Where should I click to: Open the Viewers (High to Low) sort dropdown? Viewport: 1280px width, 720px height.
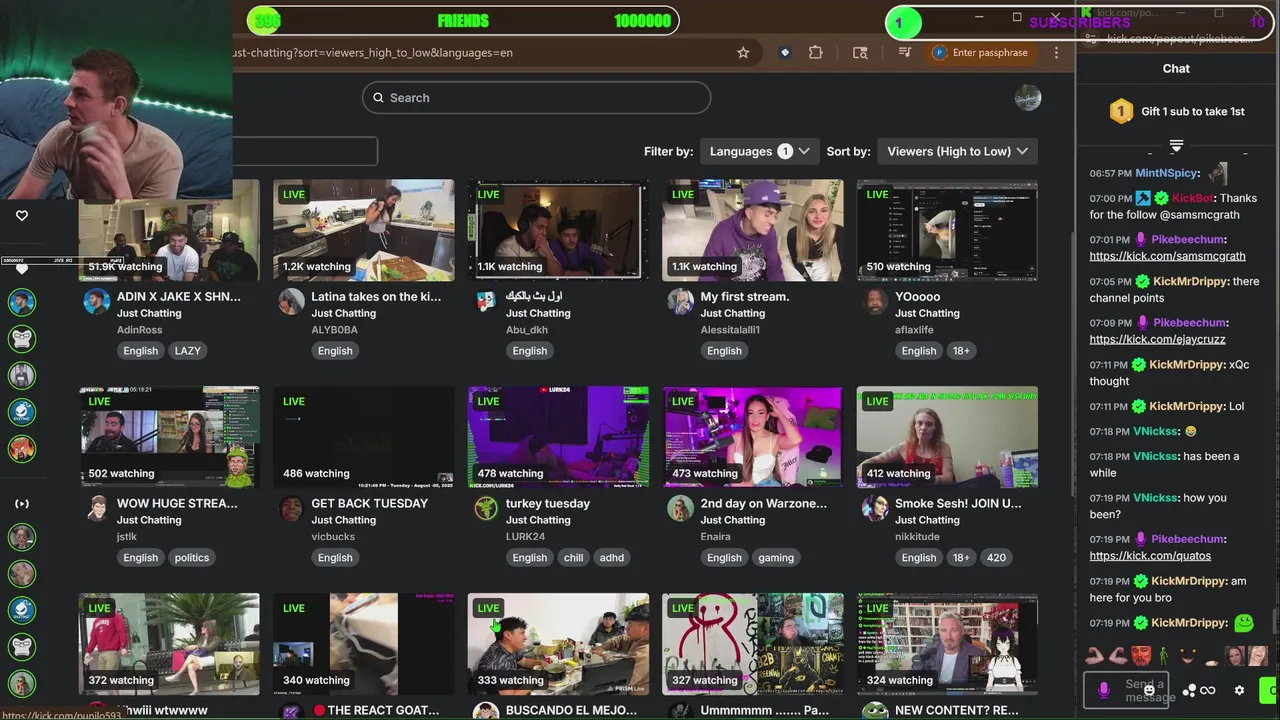(957, 151)
